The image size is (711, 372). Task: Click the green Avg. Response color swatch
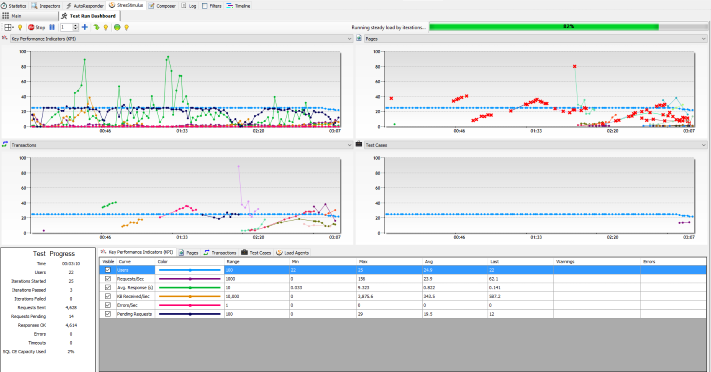[x=190, y=287]
